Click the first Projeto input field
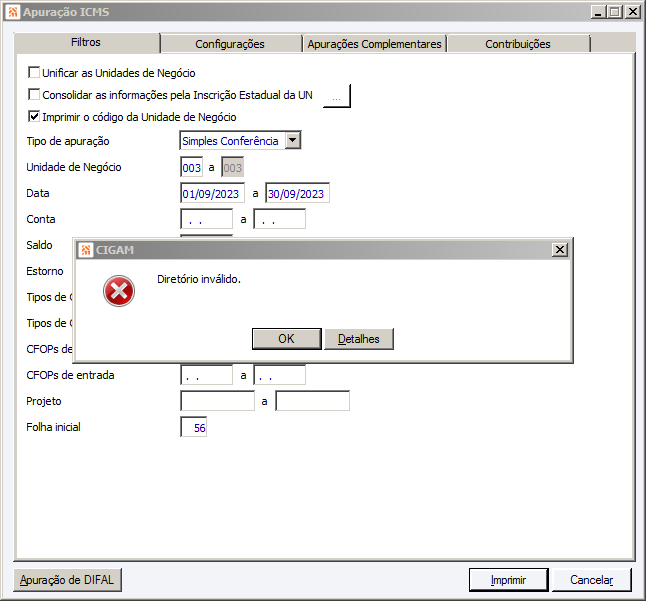Screen dimensions: 646x601 coord(218,401)
